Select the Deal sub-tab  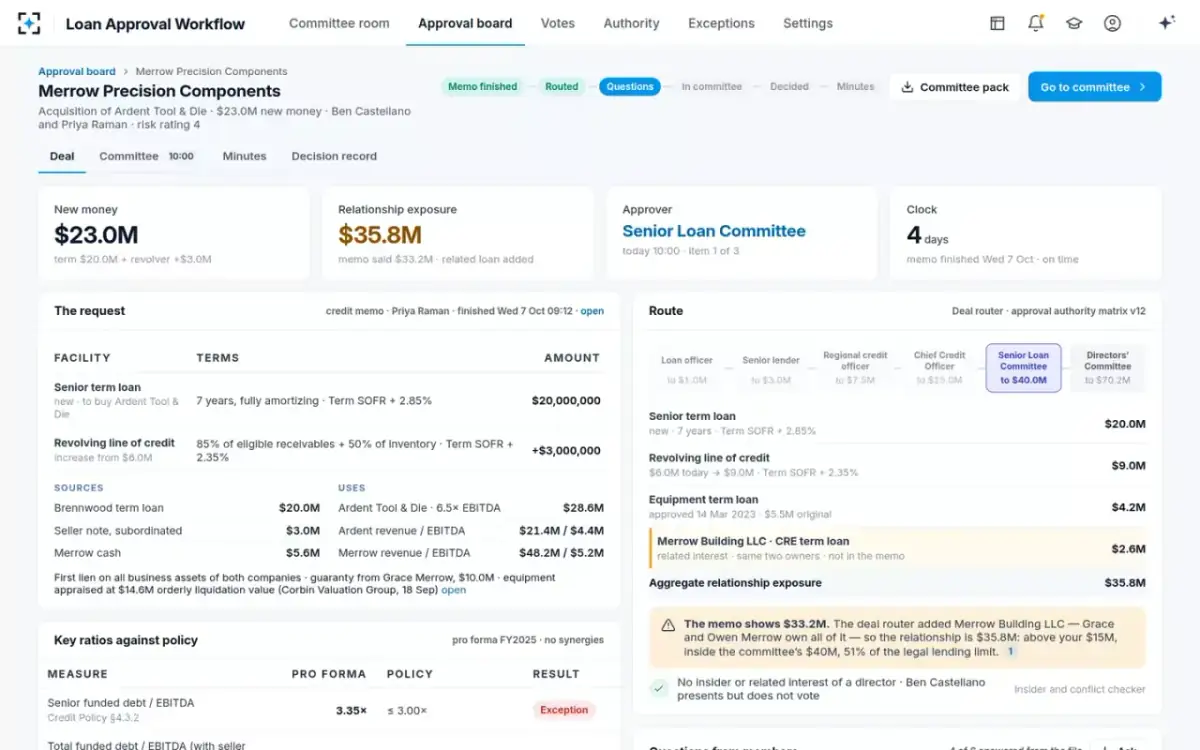(x=62, y=156)
